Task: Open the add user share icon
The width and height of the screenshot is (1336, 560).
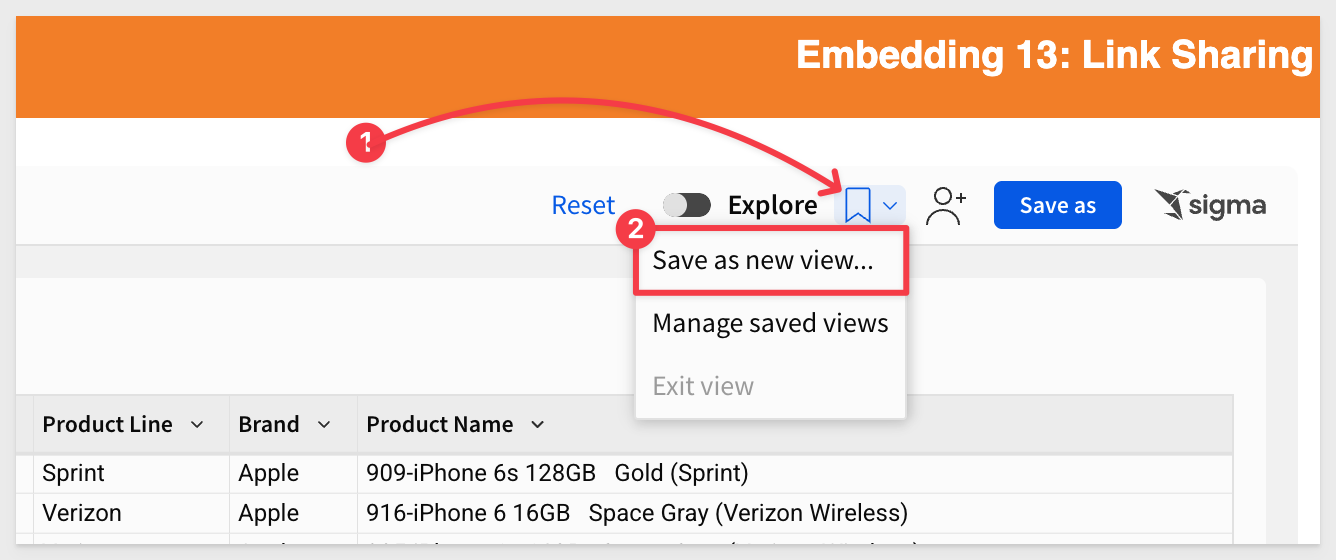Action: [x=946, y=206]
